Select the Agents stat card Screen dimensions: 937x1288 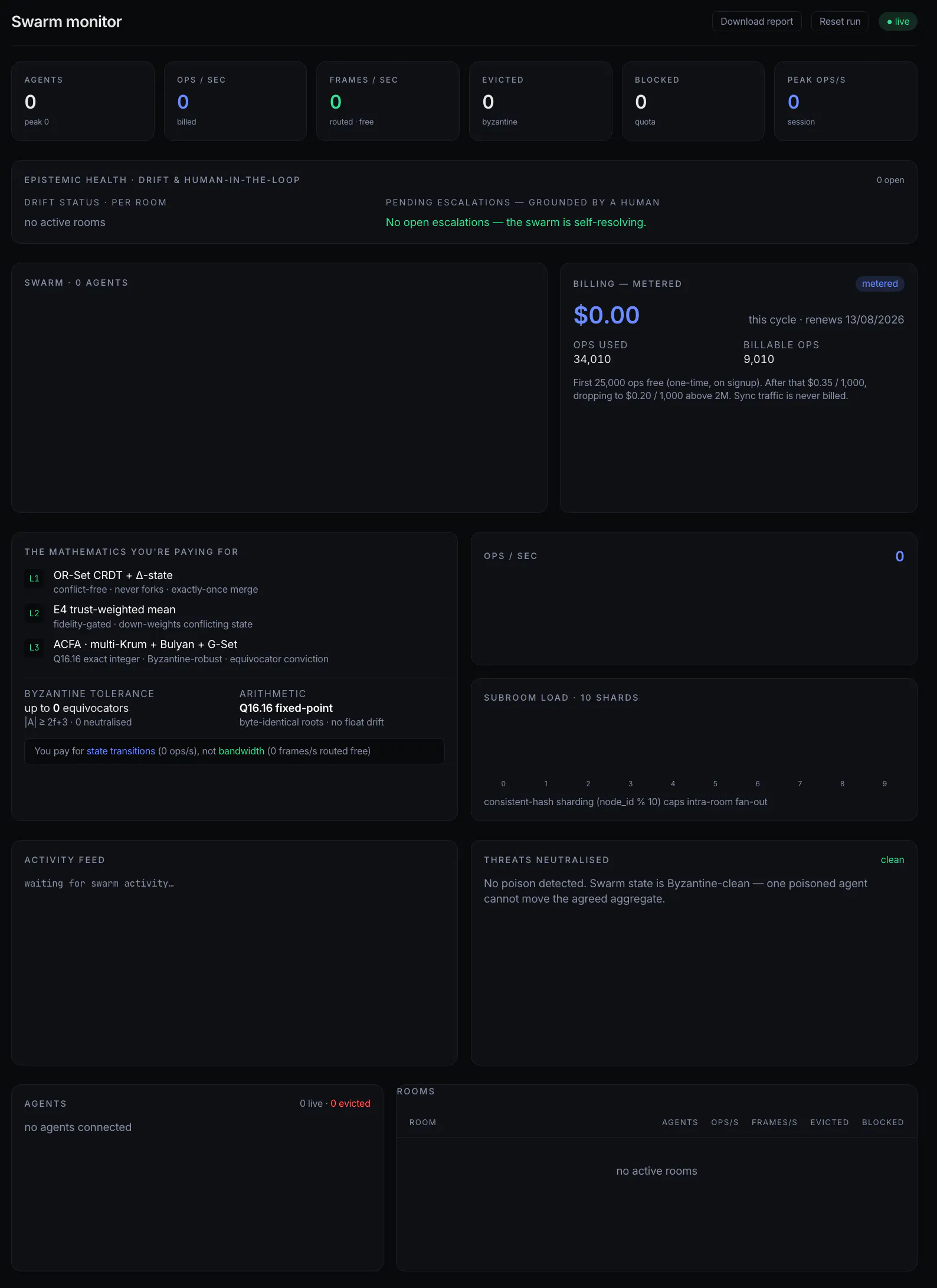(x=83, y=101)
